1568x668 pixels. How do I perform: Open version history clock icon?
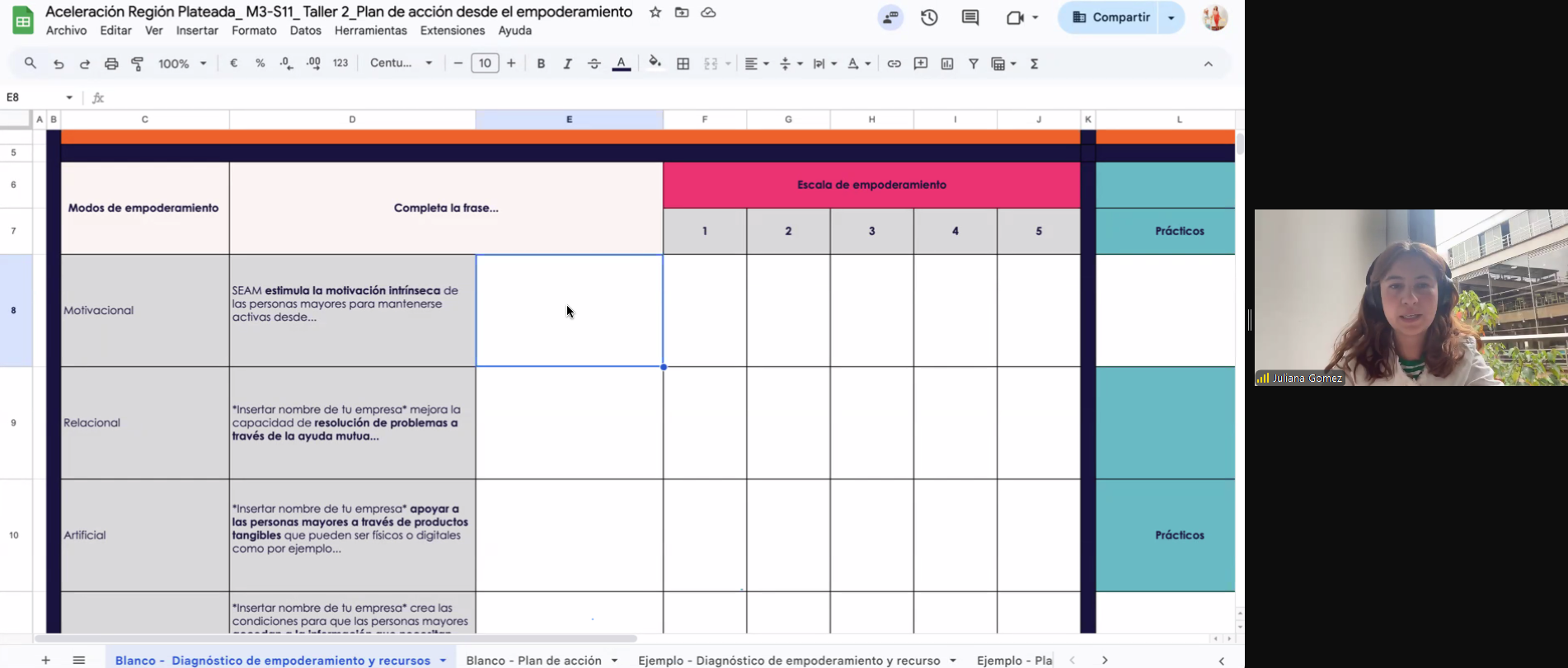tap(929, 17)
